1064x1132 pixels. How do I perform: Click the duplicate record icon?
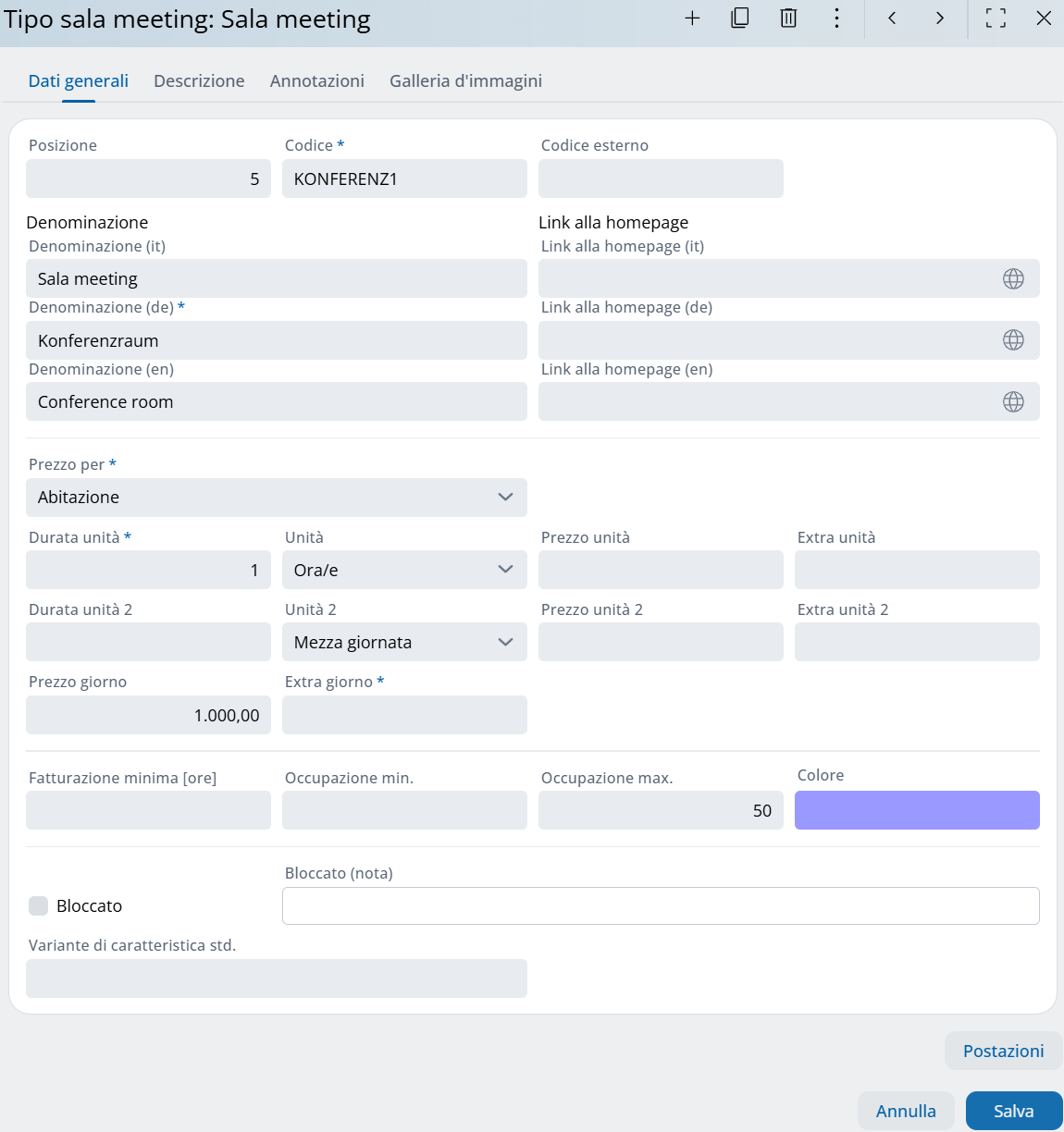pos(740,18)
